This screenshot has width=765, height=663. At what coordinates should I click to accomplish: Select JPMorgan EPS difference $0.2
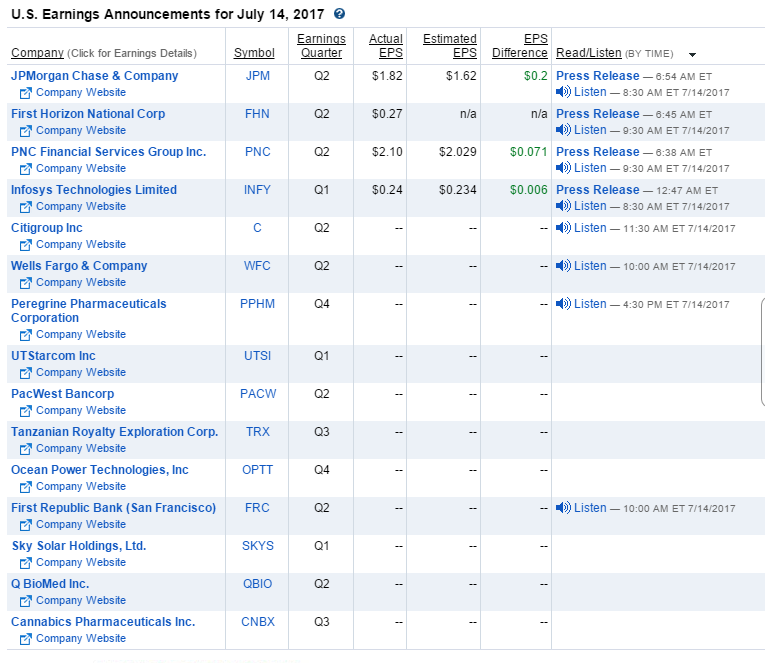pyautogui.click(x=536, y=76)
